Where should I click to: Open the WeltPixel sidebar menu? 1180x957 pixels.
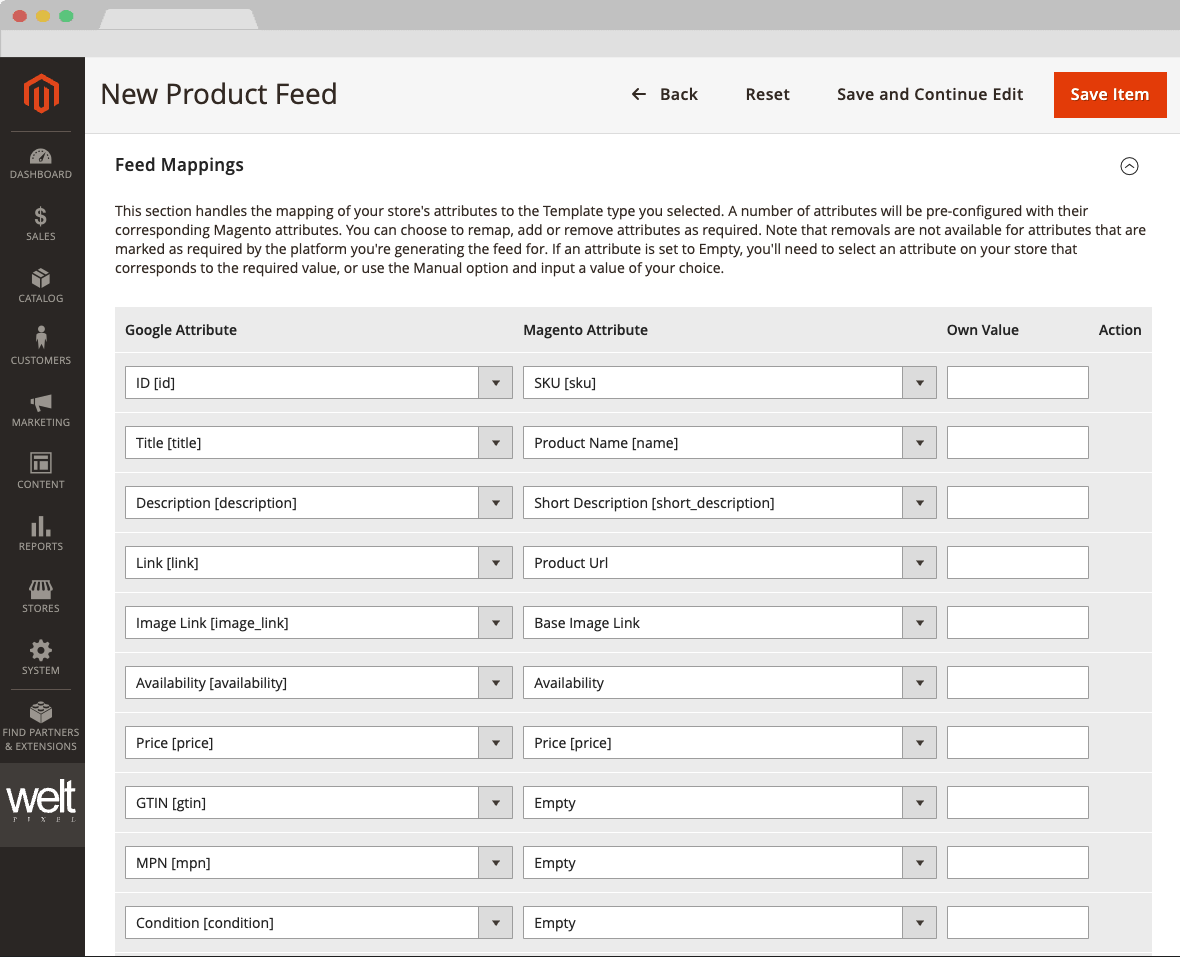42,804
